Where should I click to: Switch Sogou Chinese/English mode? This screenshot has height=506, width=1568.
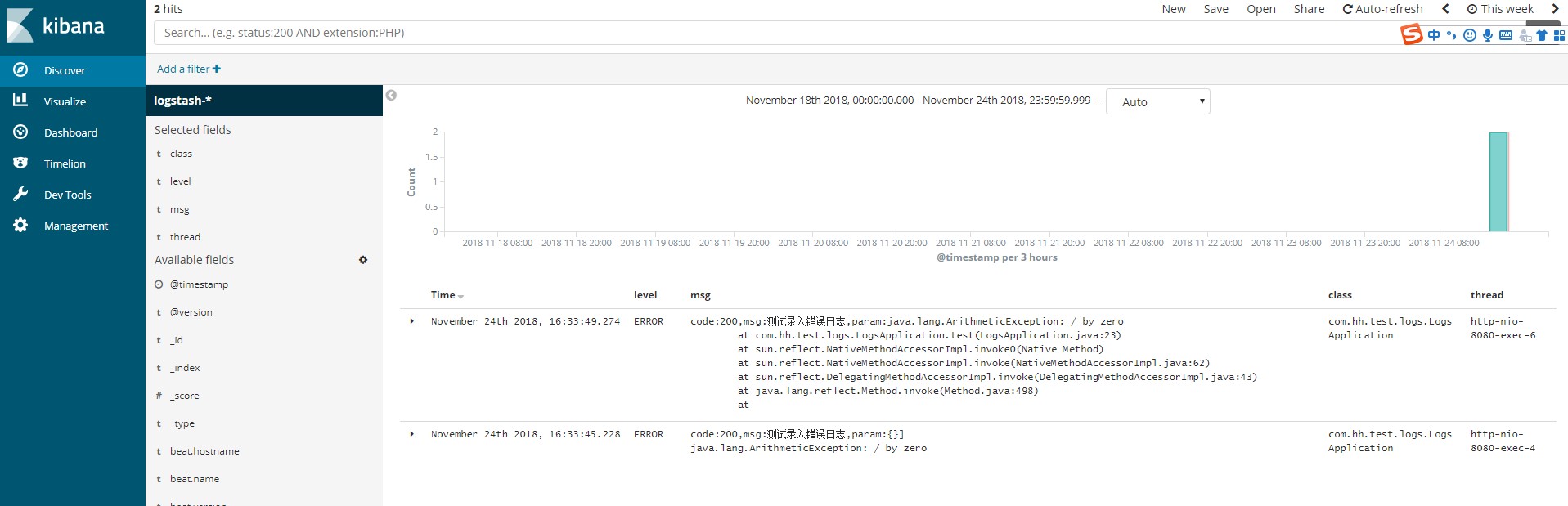[x=1434, y=35]
